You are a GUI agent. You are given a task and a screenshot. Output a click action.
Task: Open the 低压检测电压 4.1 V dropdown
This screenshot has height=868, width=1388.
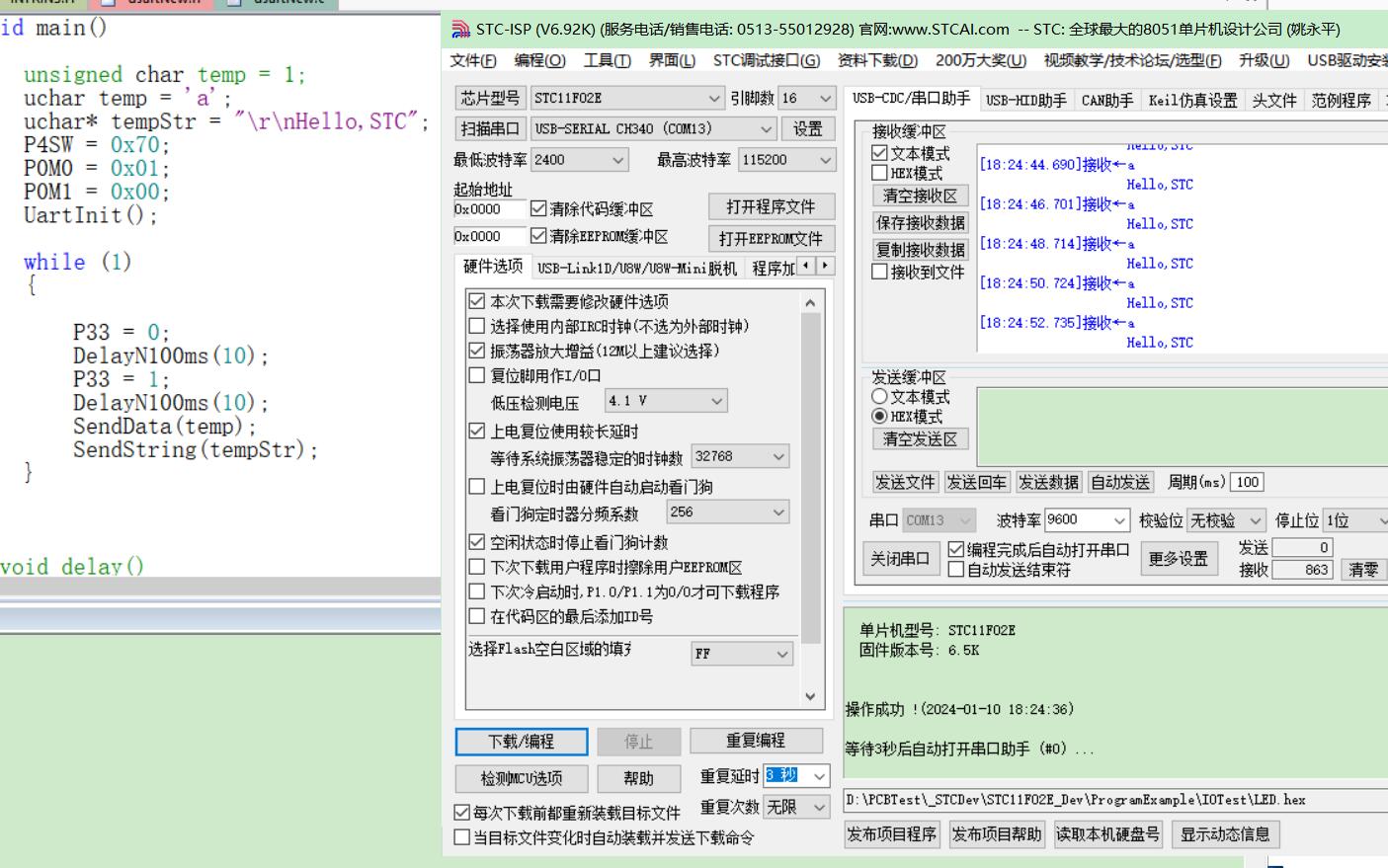(x=667, y=400)
